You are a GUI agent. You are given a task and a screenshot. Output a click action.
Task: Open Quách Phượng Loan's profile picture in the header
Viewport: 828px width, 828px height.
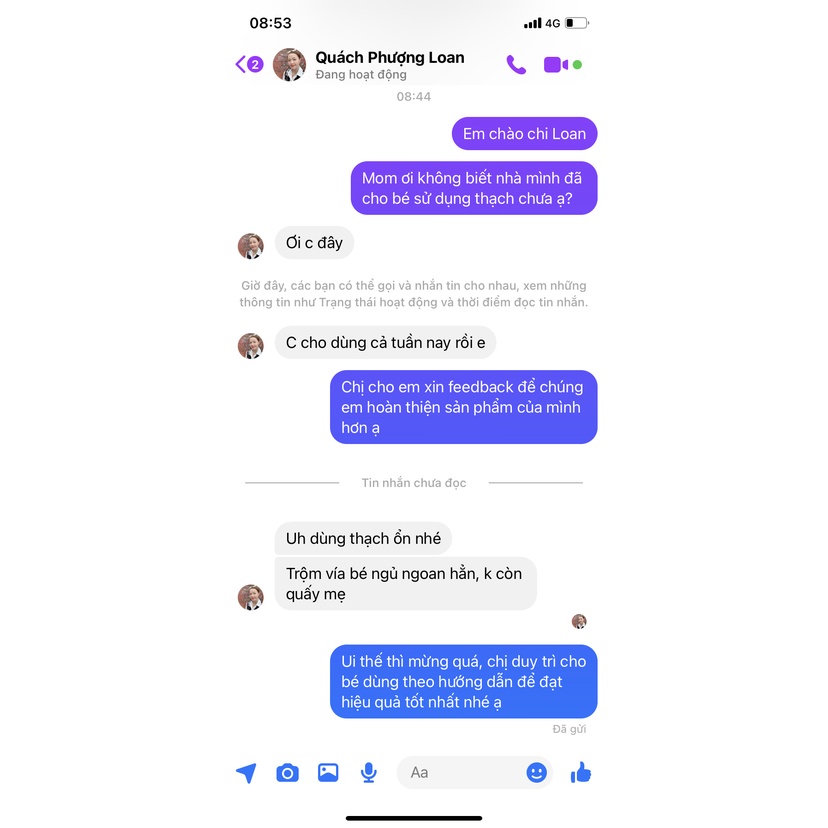[x=289, y=64]
